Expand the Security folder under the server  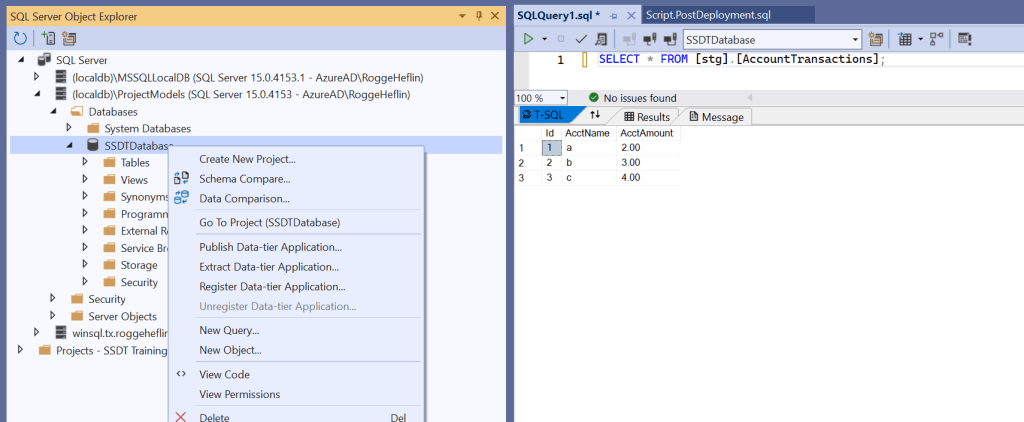point(53,299)
